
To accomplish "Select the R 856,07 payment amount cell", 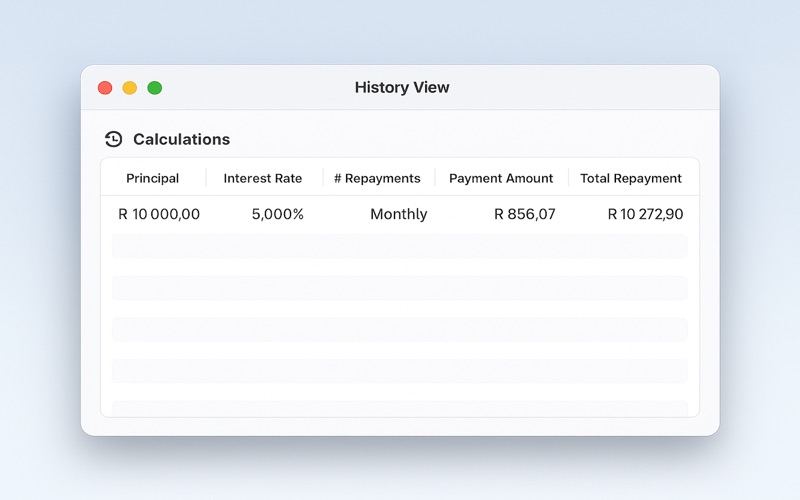I will [524, 214].
